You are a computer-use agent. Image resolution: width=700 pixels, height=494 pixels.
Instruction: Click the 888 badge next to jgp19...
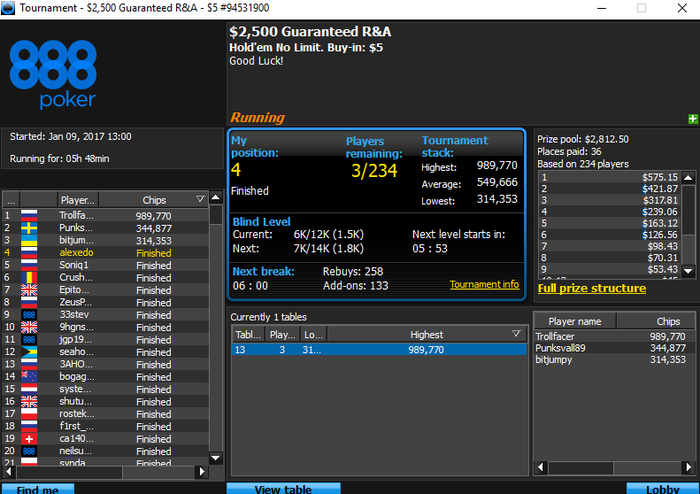29,340
